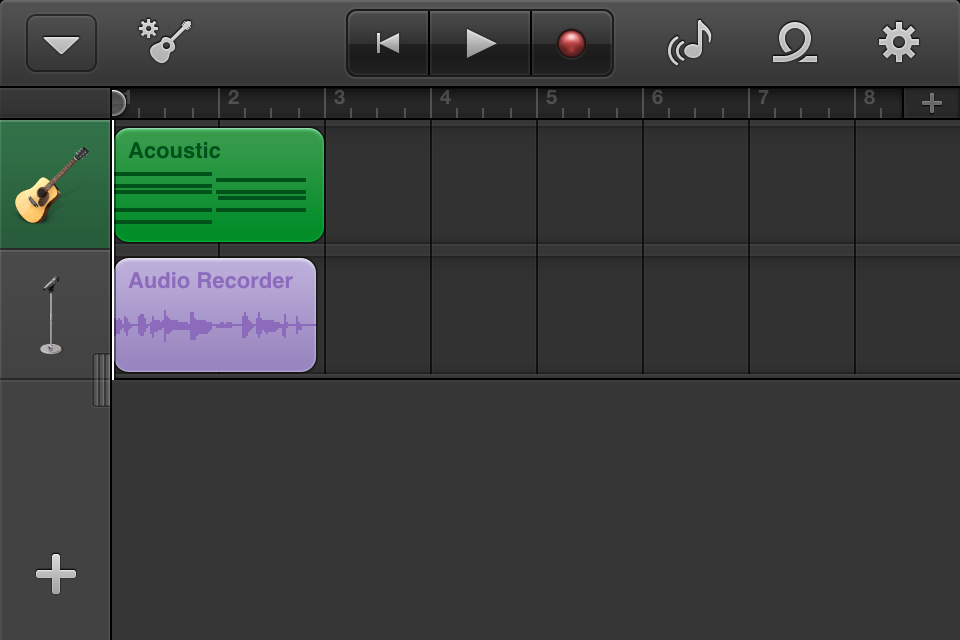Expand track headers using the side handle
Screen dimensions: 960x640
[x=102, y=380]
